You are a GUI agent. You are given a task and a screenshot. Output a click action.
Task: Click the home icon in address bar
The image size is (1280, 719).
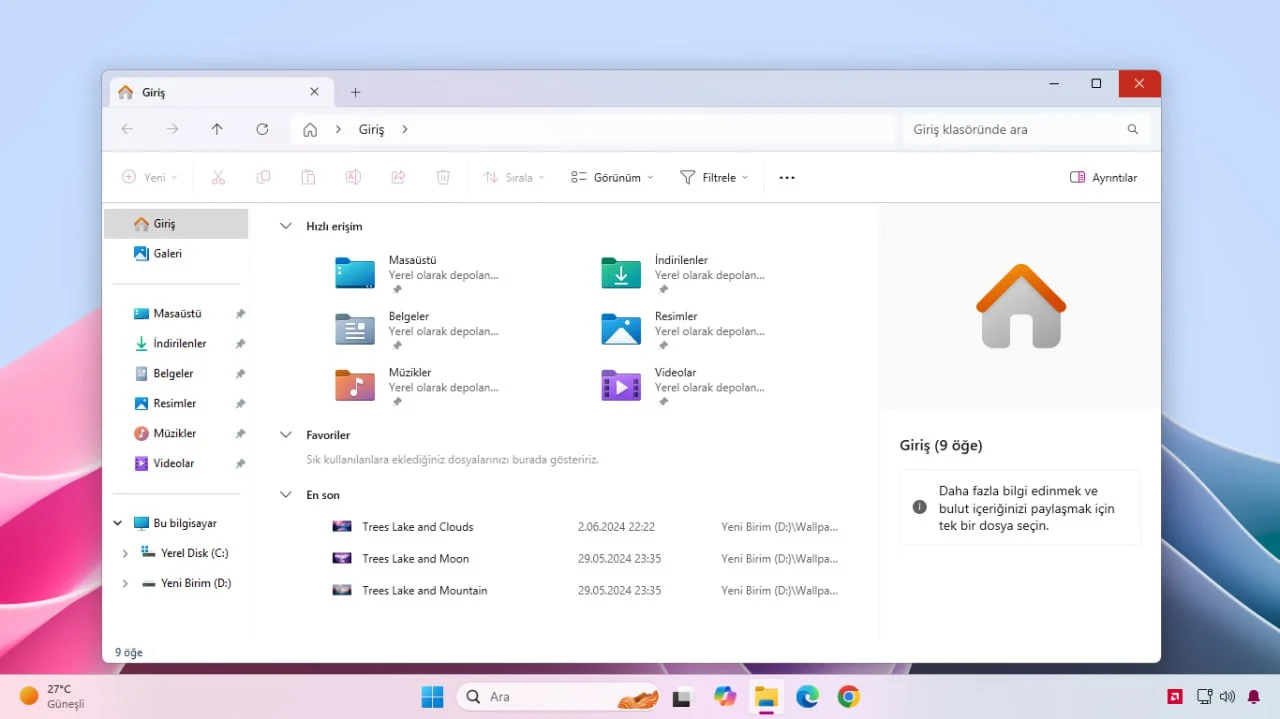pyautogui.click(x=310, y=129)
